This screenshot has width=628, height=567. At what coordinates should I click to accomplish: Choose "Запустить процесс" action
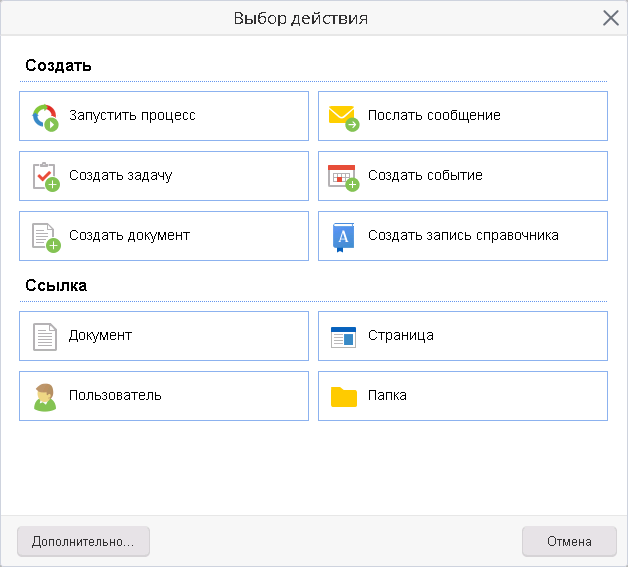(x=132, y=115)
